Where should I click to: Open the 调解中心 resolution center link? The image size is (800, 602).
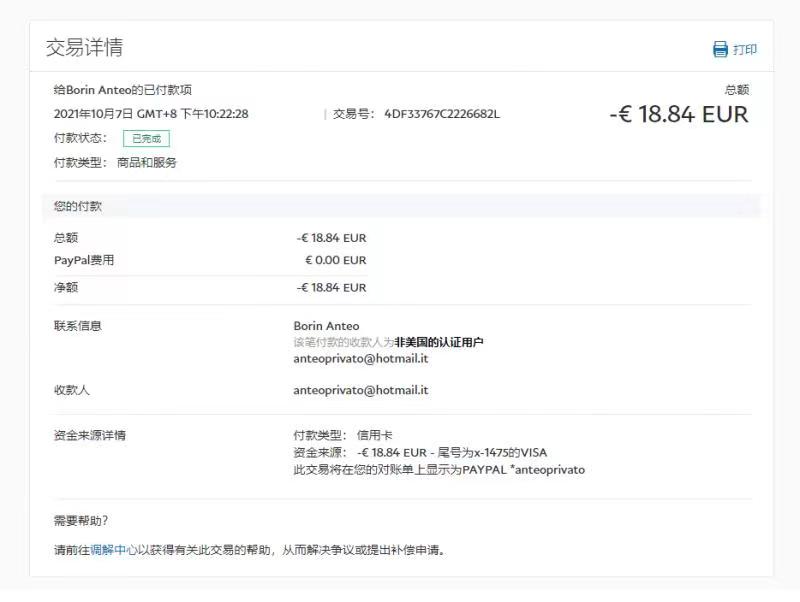pyautogui.click(x=114, y=549)
